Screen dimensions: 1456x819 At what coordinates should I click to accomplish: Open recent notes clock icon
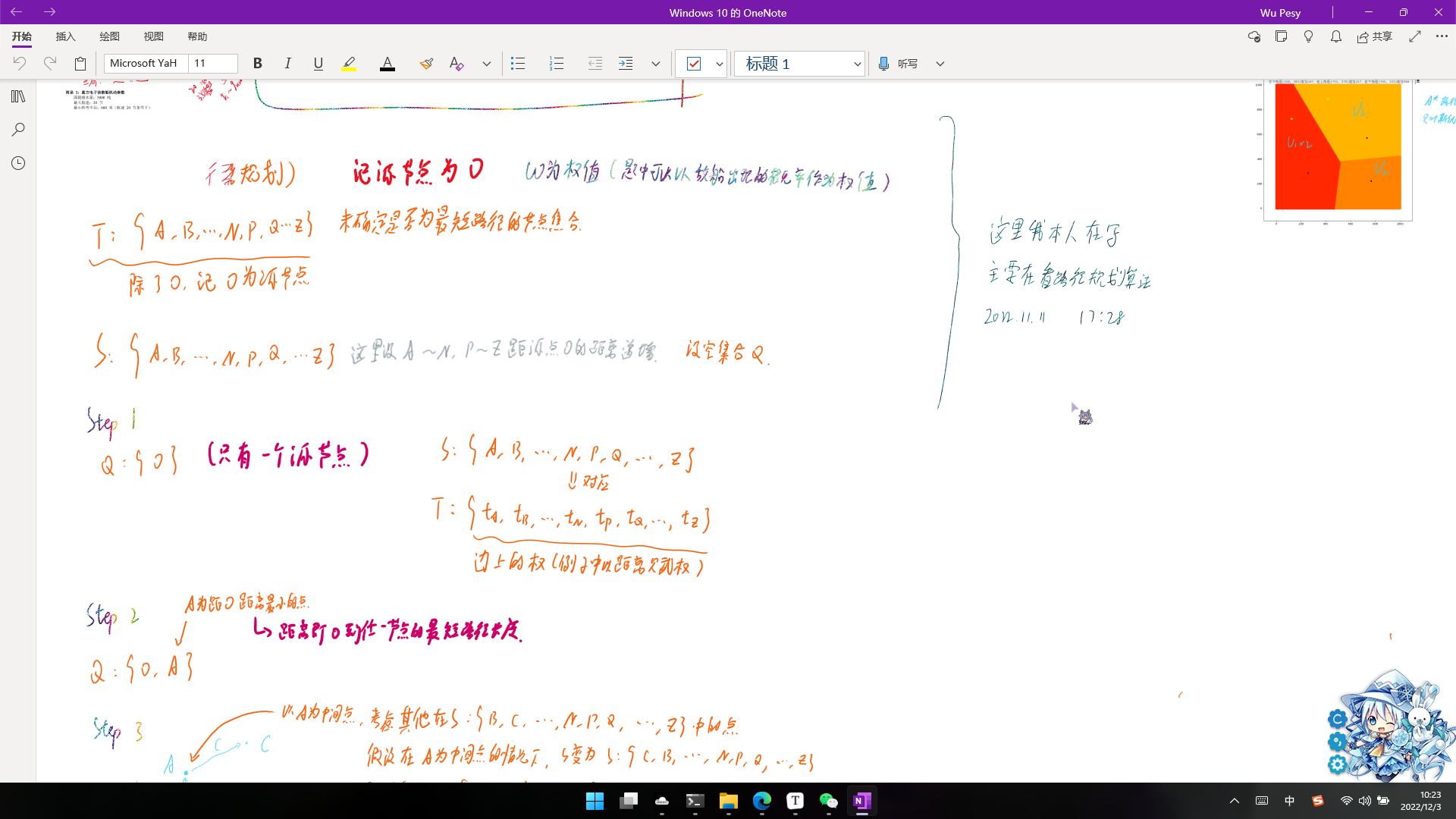(x=18, y=163)
